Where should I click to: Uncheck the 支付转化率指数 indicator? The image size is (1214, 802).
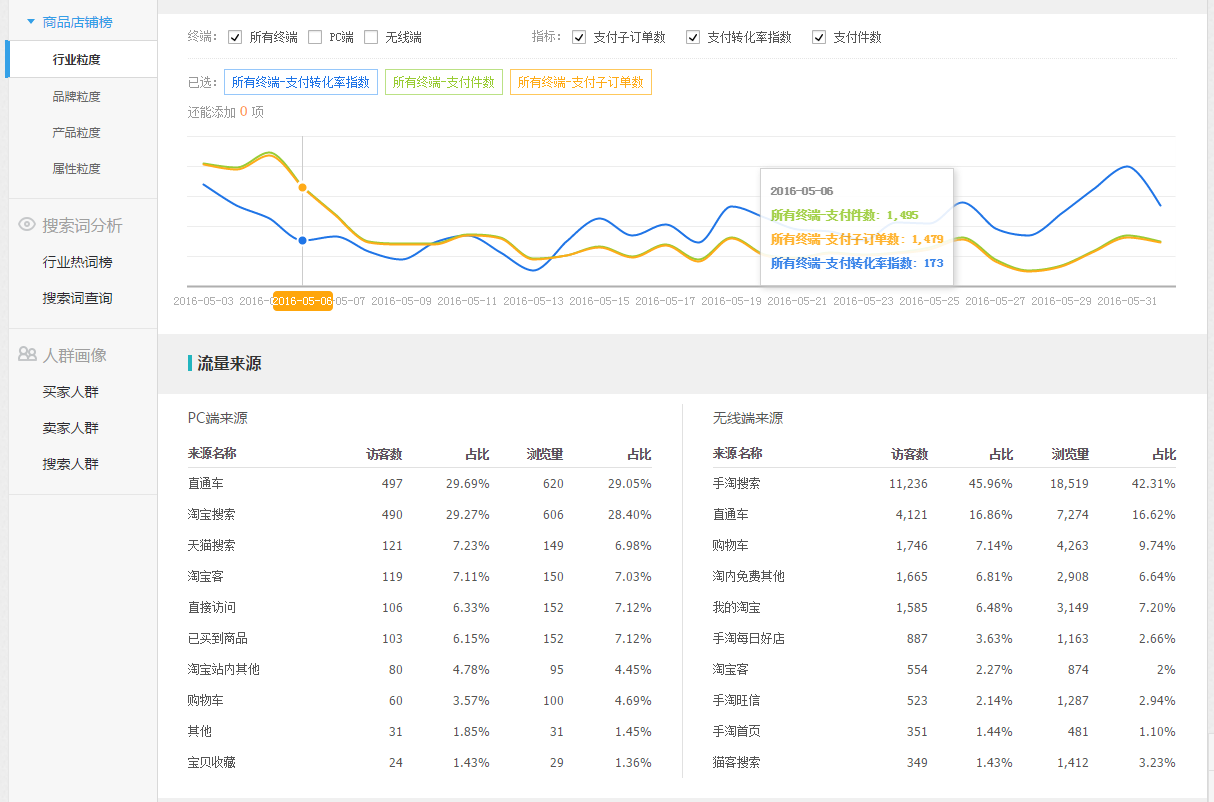pos(693,38)
